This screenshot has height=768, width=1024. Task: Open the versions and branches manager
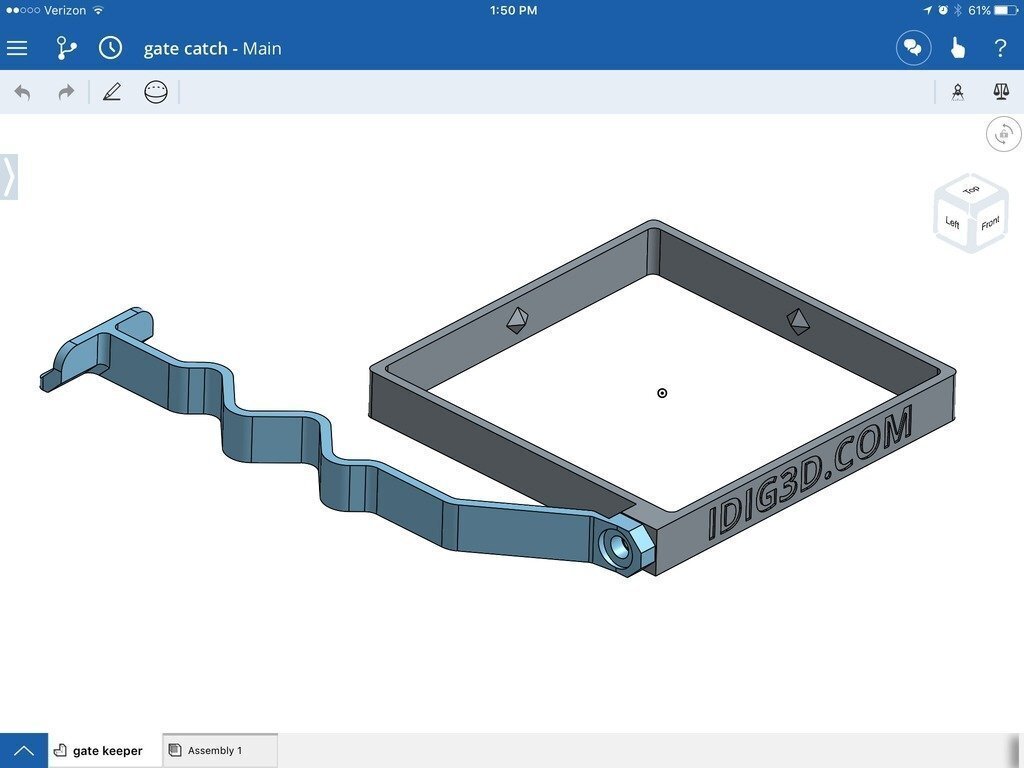click(x=66, y=48)
